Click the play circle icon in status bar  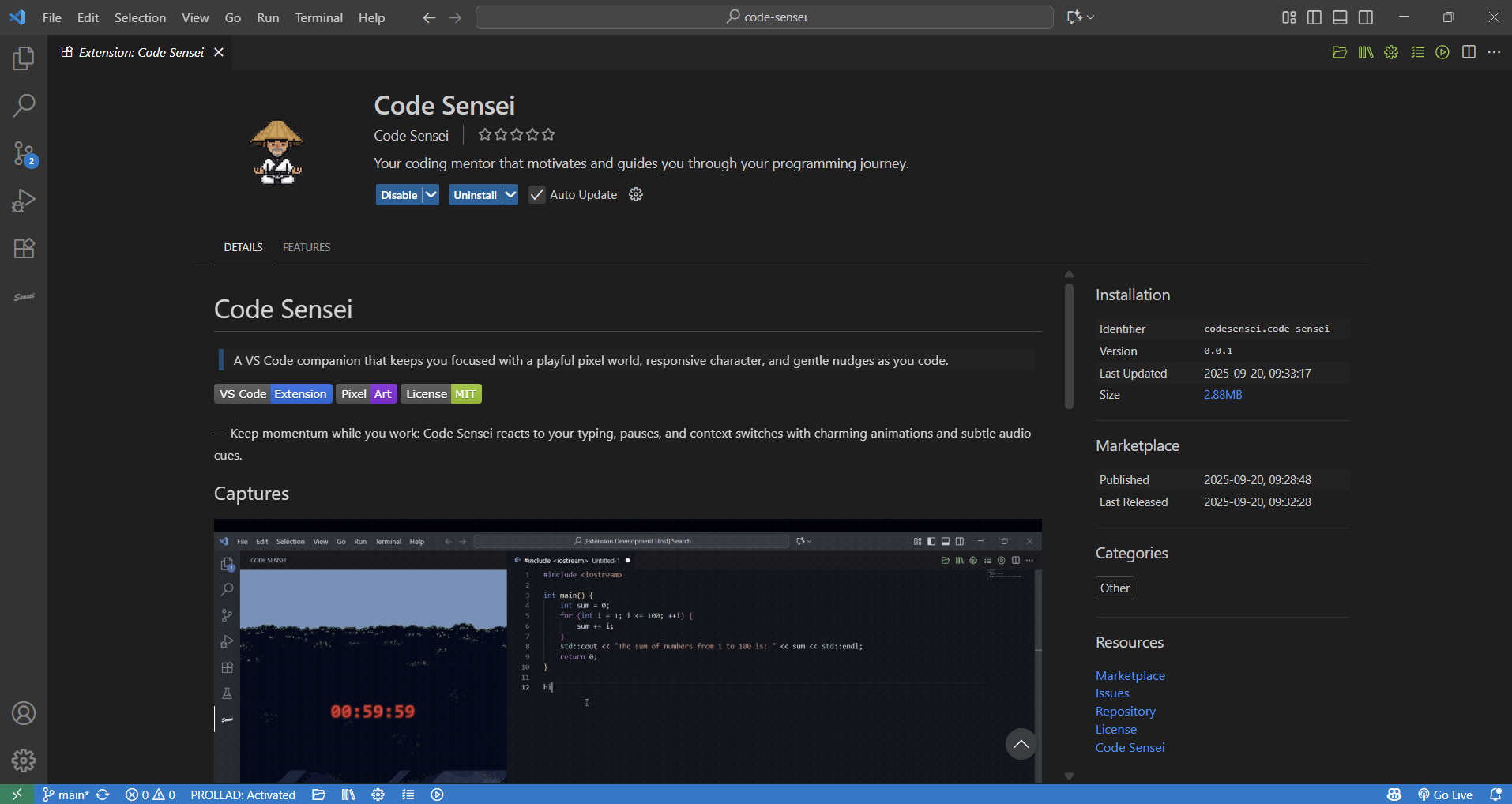[x=437, y=795]
